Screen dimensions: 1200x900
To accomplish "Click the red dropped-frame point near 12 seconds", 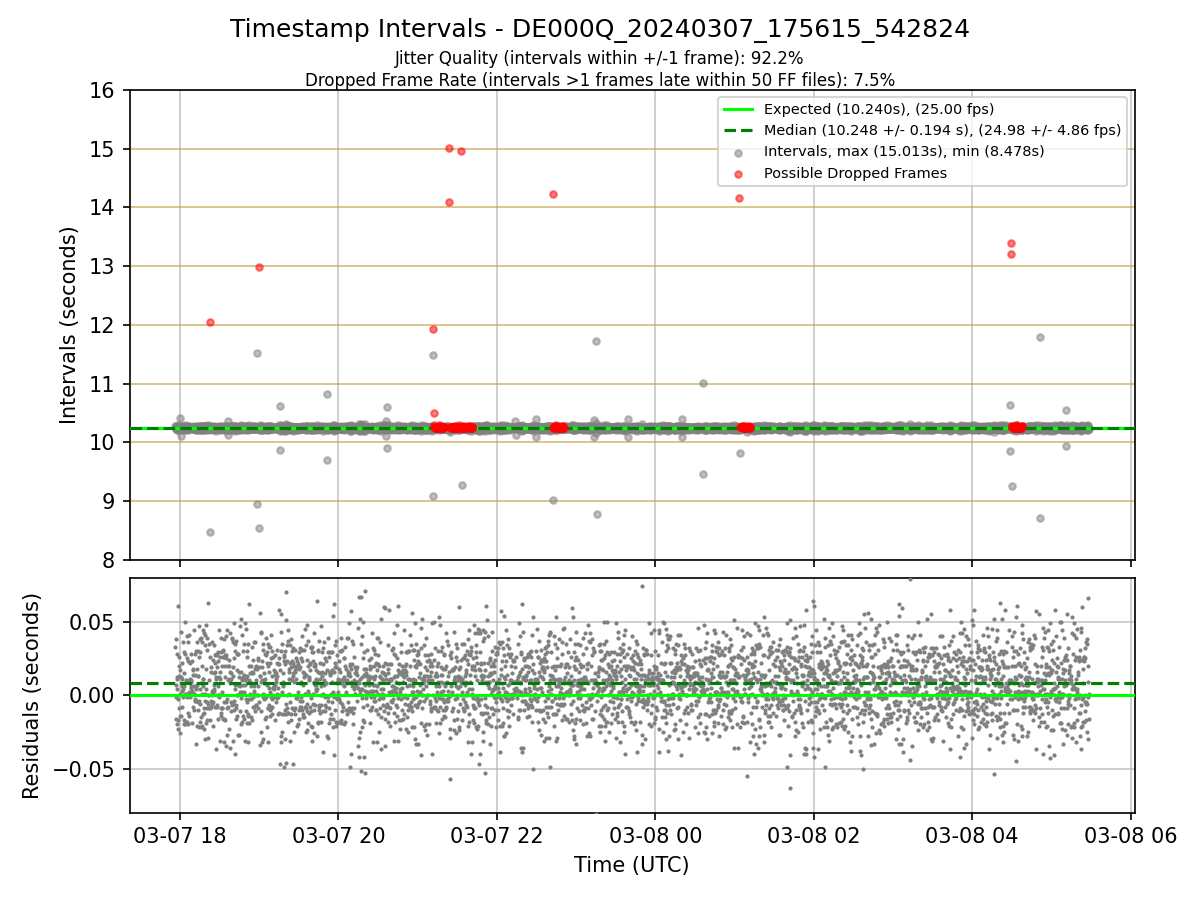I will tap(210, 322).
